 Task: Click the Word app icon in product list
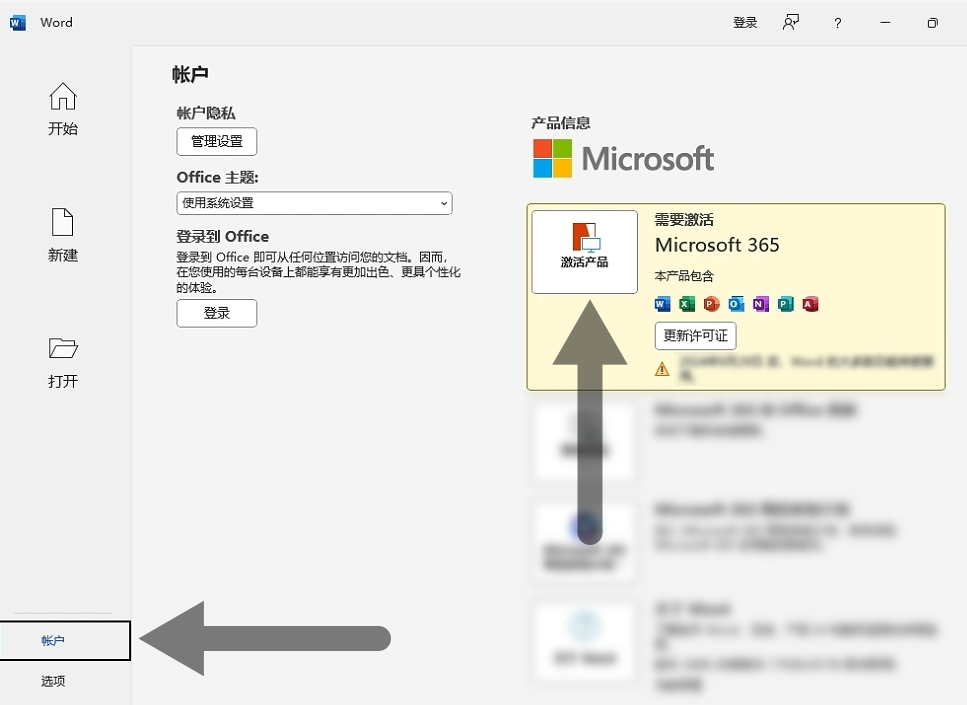pos(662,304)
